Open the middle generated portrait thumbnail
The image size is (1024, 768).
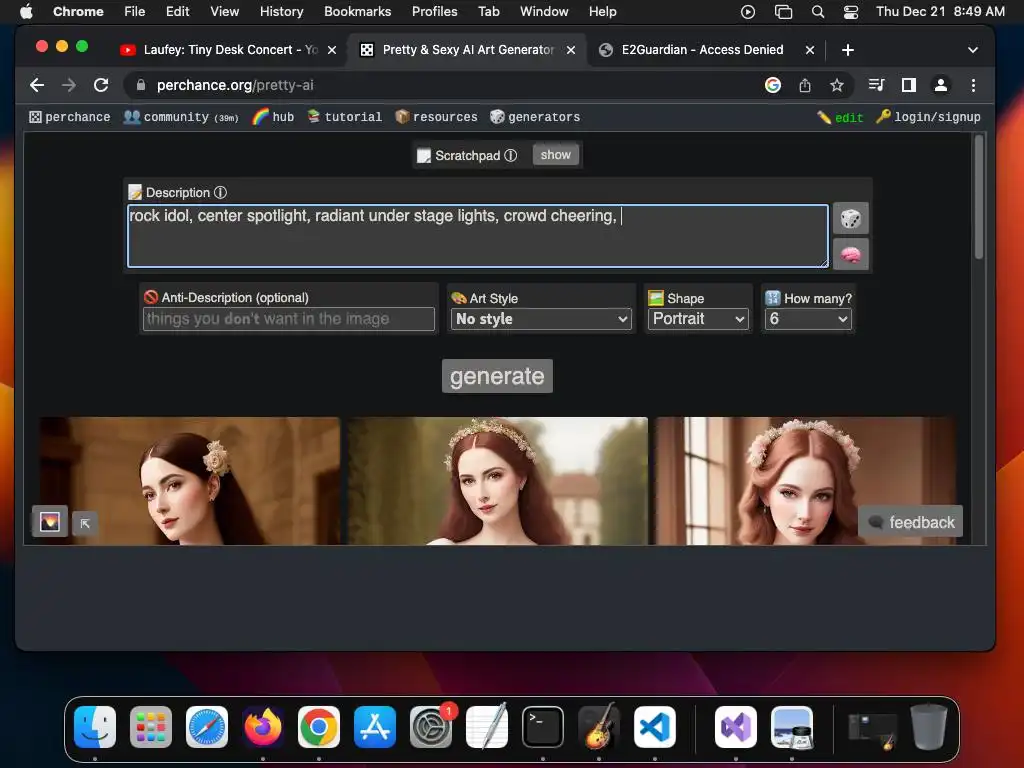(x=498, y=481)
